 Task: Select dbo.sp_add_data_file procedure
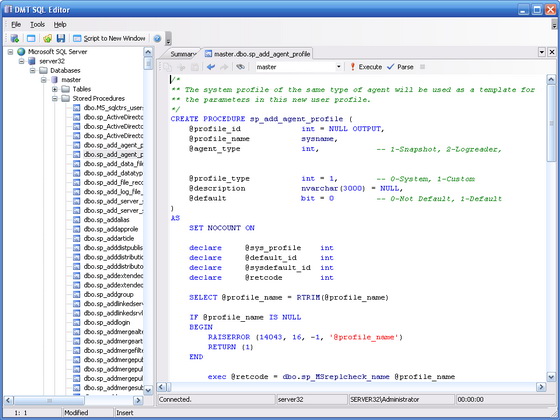113,164
